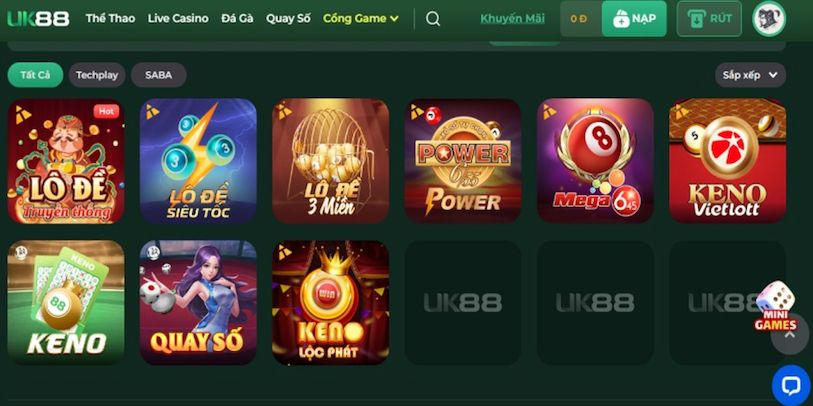The image size is (813, 406).
Task: Click the Nạp deposit button
Action: pyautogui.click(x=634, y=19)
